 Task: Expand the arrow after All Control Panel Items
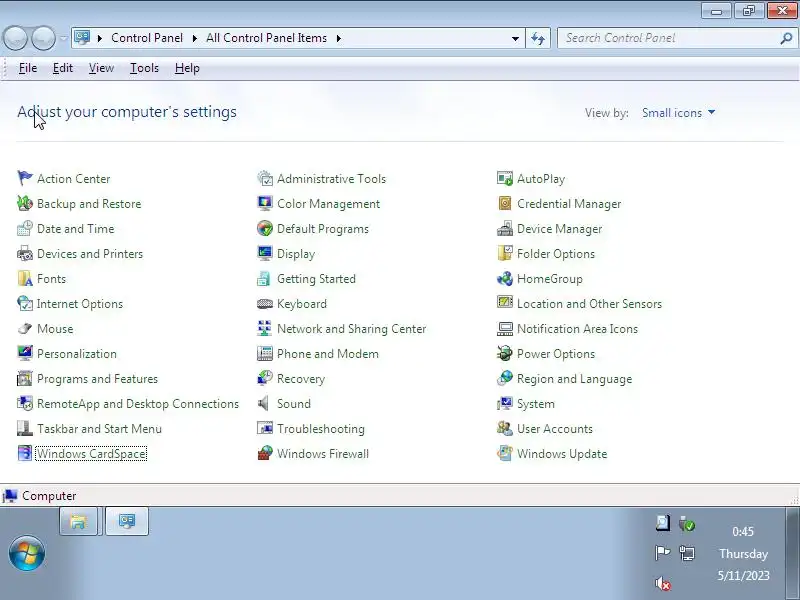(x=339, y=38)
